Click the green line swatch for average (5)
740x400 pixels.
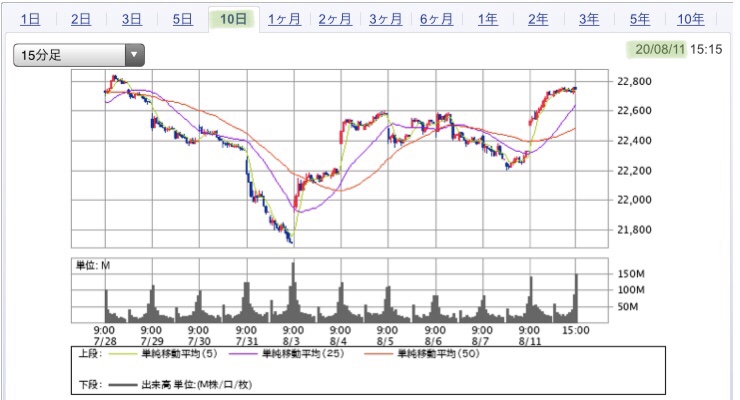pyautogui.click(x=123, y=354)
